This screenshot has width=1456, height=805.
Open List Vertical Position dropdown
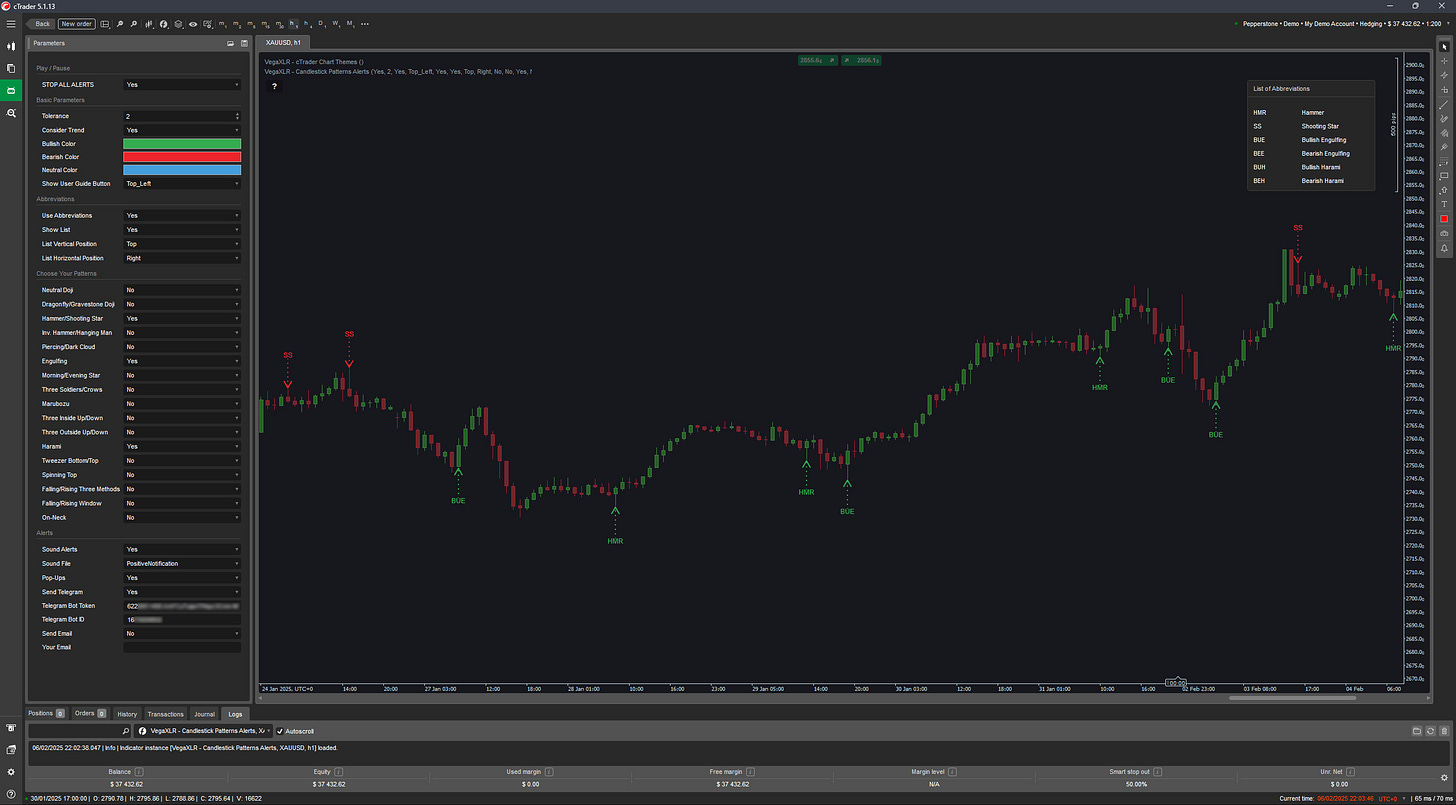click(x=182, y=244)
